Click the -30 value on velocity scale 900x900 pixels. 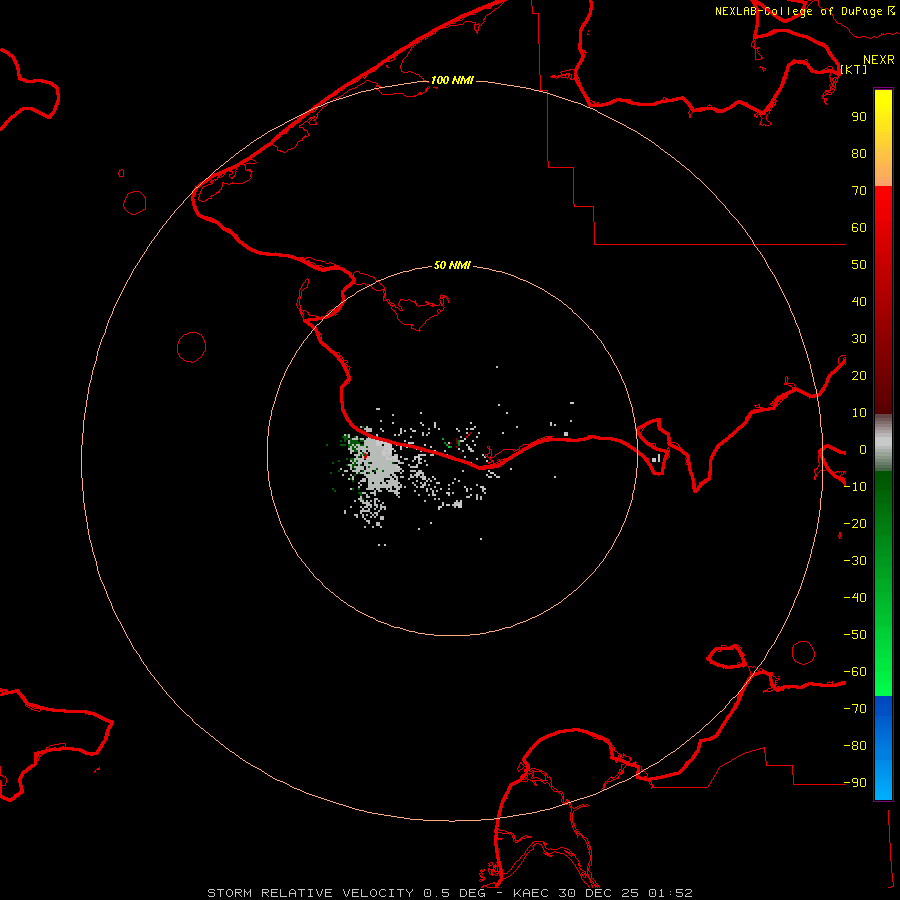(x=855, y=561)
